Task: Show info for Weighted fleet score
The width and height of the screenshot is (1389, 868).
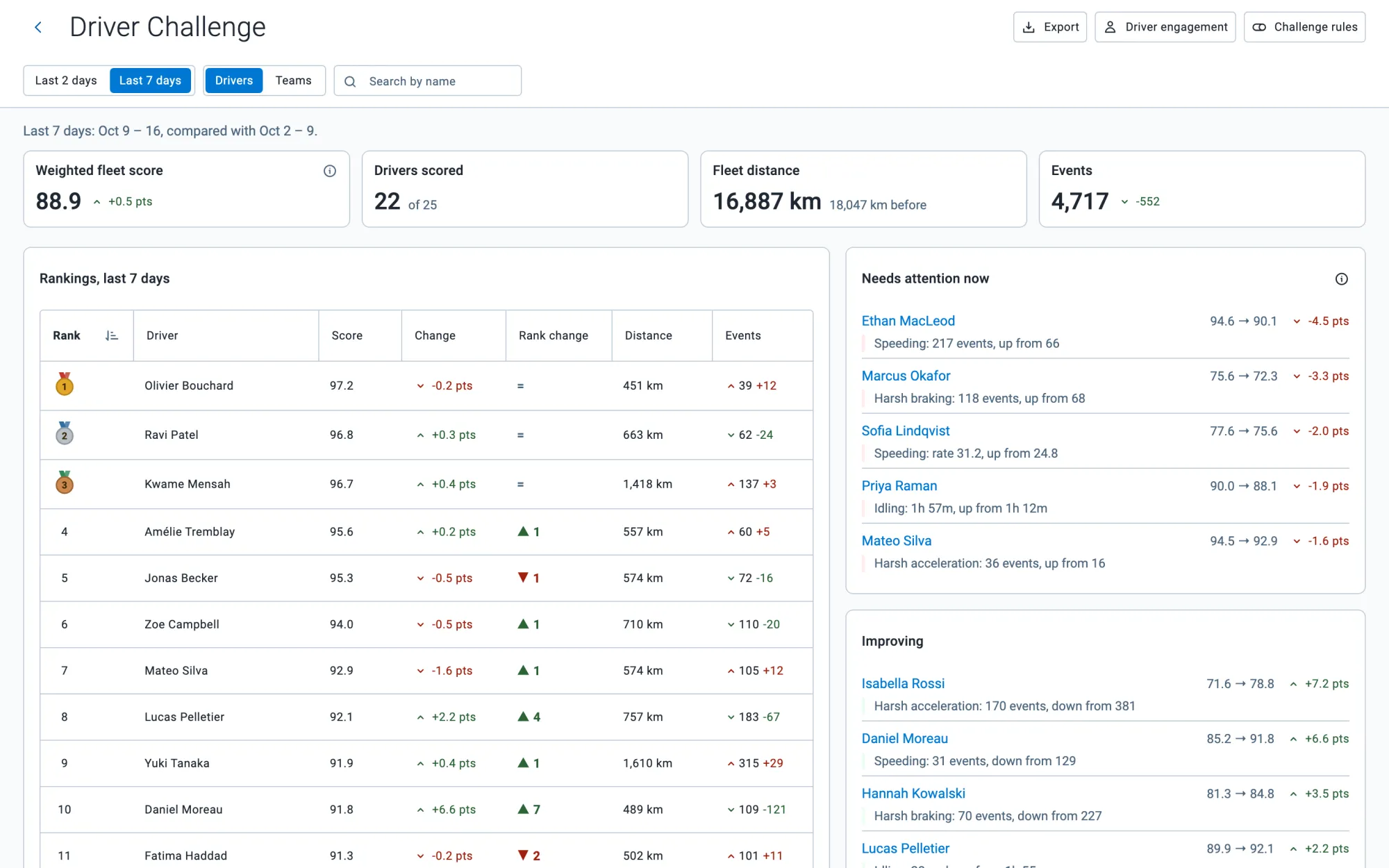Action: coord(330,171)
